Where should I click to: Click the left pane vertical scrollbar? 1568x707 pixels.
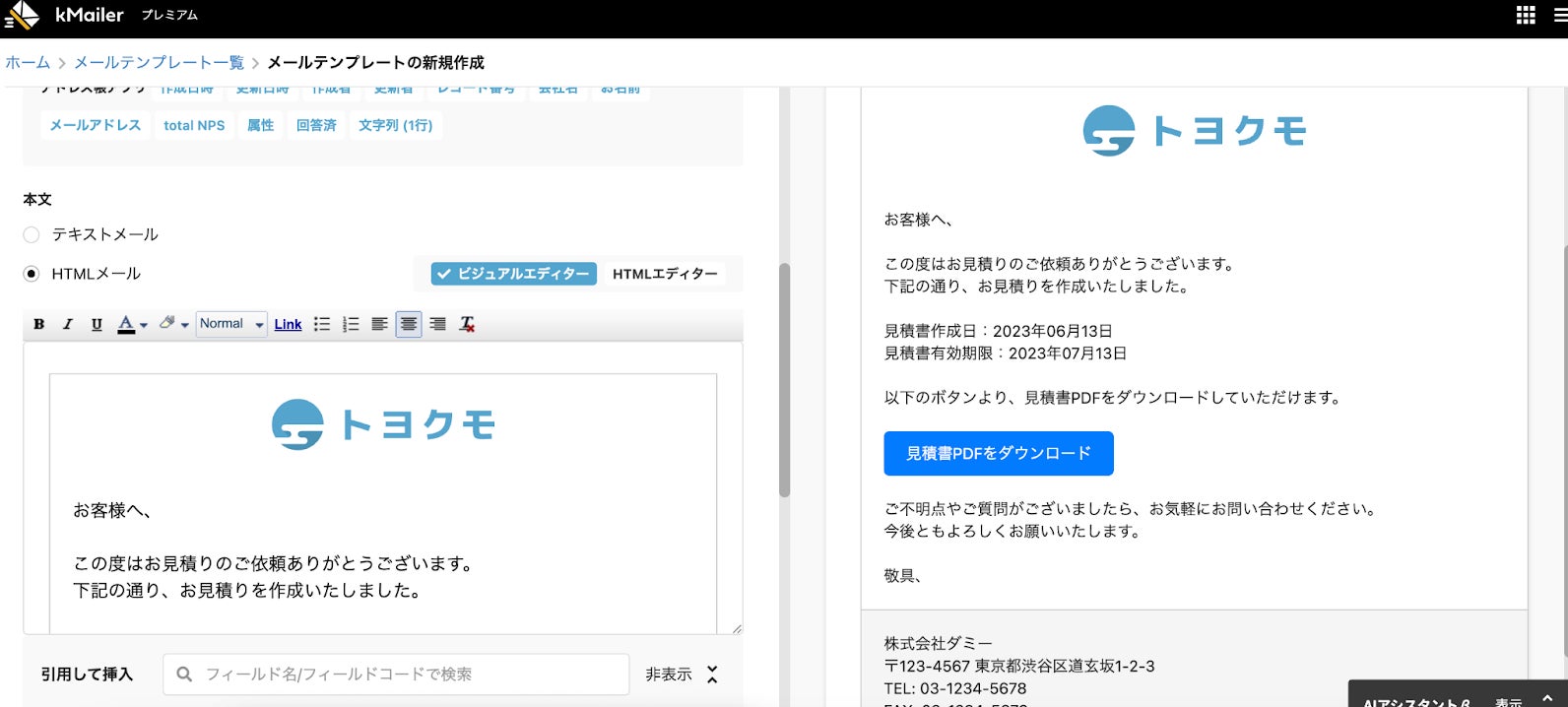click(x=785, y=380)
